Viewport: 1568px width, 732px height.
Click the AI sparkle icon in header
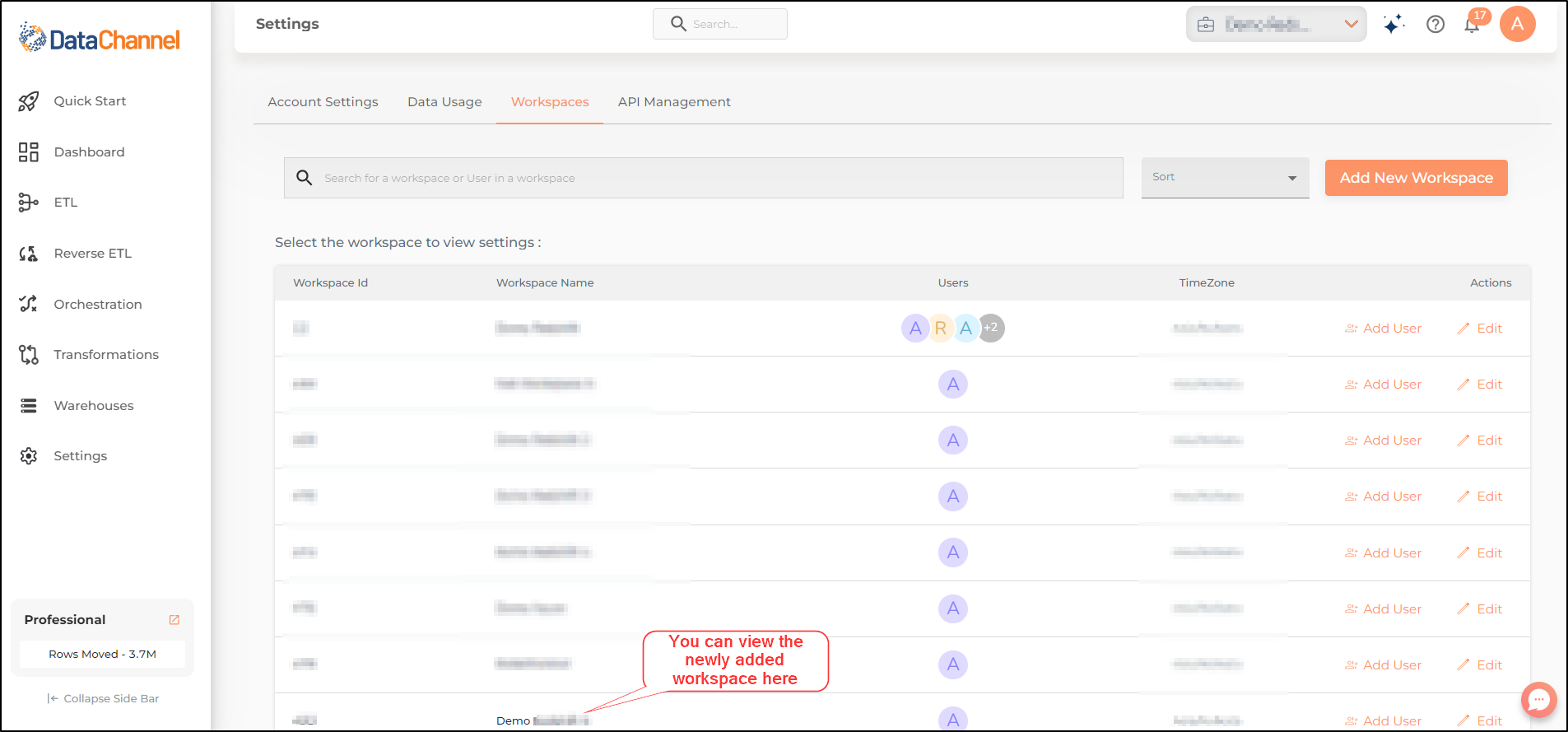pos(1394,25)
